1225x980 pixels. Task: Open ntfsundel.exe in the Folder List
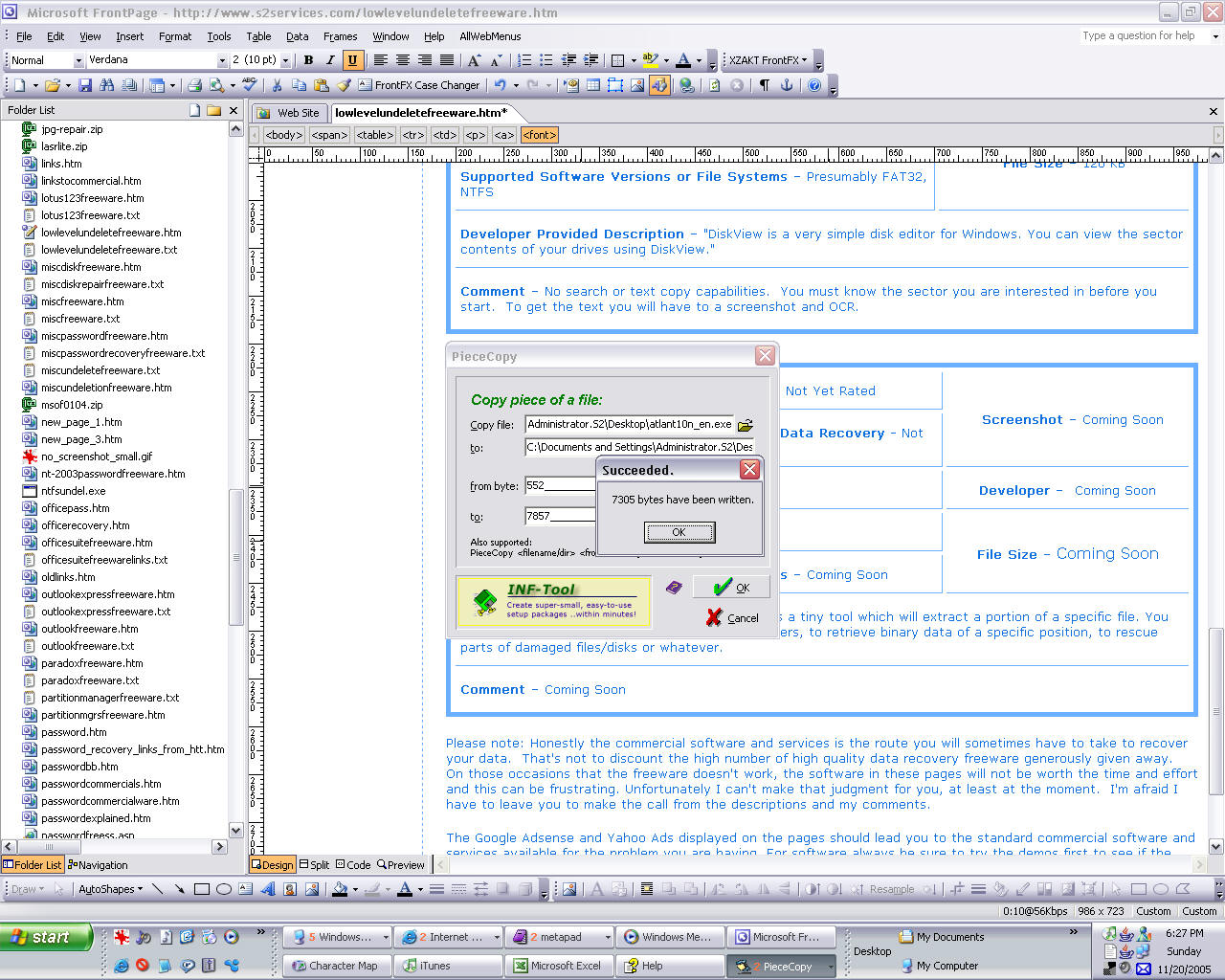point(73,491)
